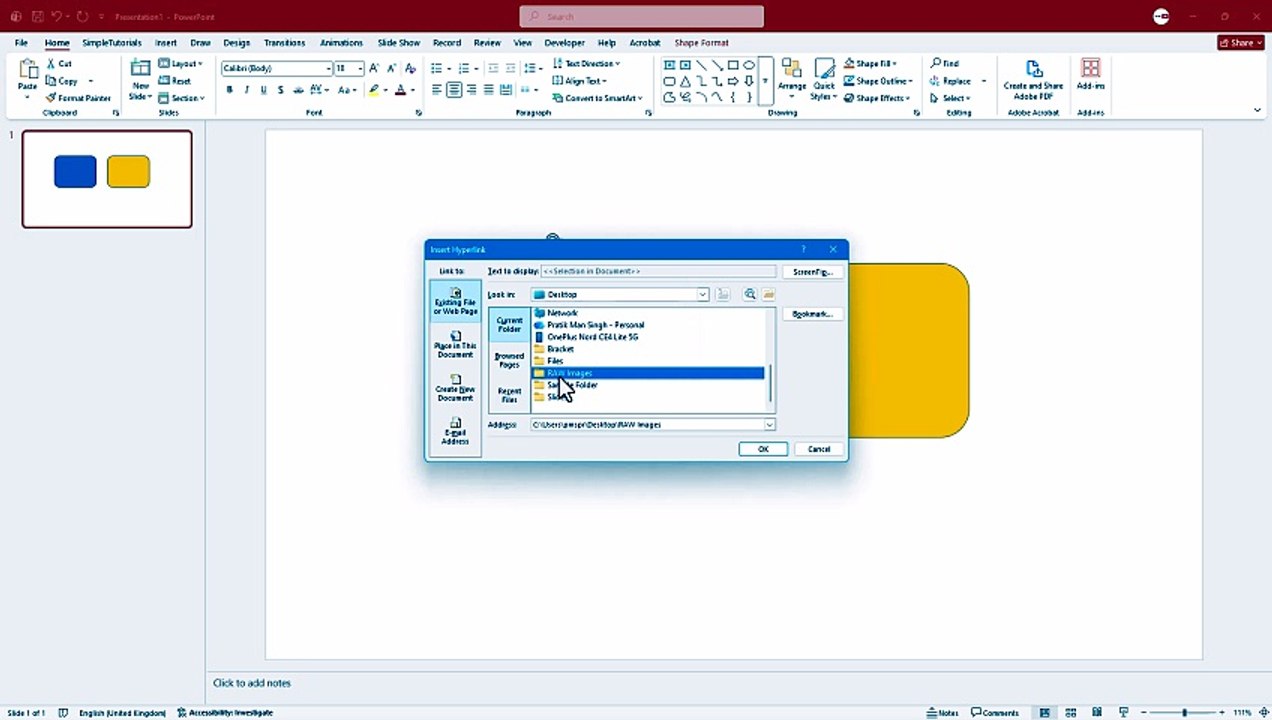Click Replace in the Editing group

click(x=951, y=81)
